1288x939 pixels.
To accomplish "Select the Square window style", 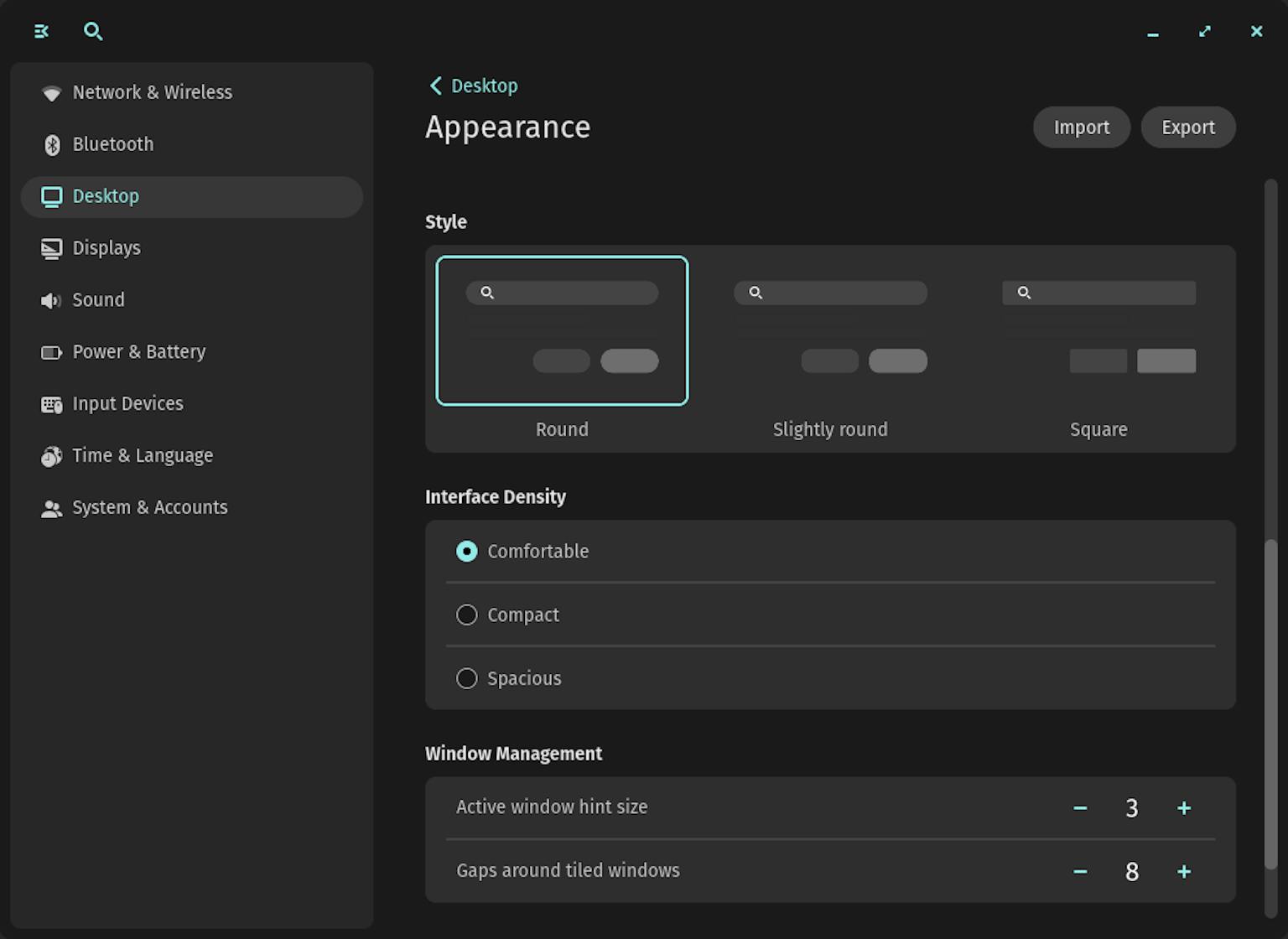I will (1098, 331).
